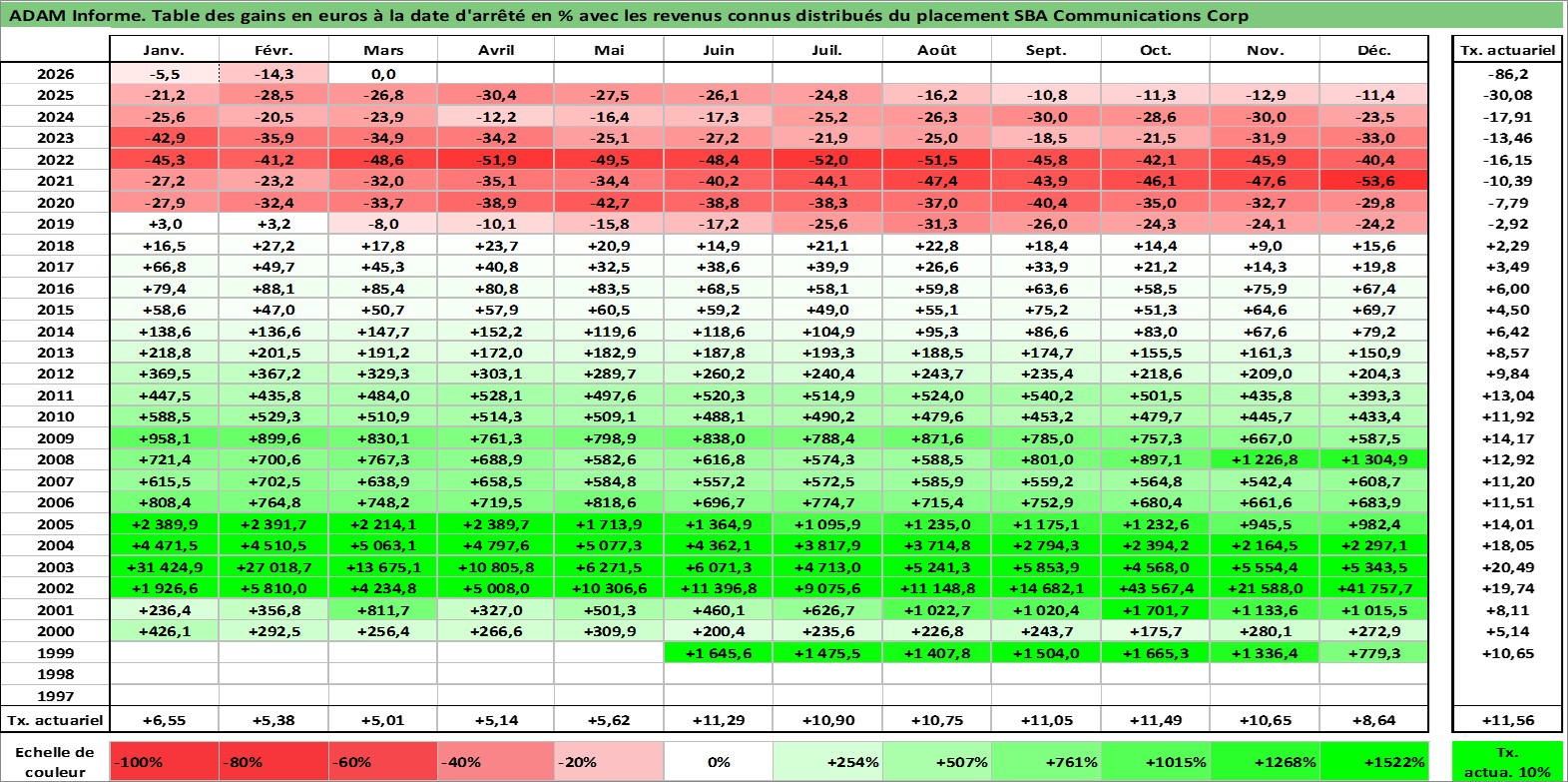The height and width of the screenshot is (782, 1568).
Task: Select cell -10,8 in September 2025
Action: tap(1046, 95)
